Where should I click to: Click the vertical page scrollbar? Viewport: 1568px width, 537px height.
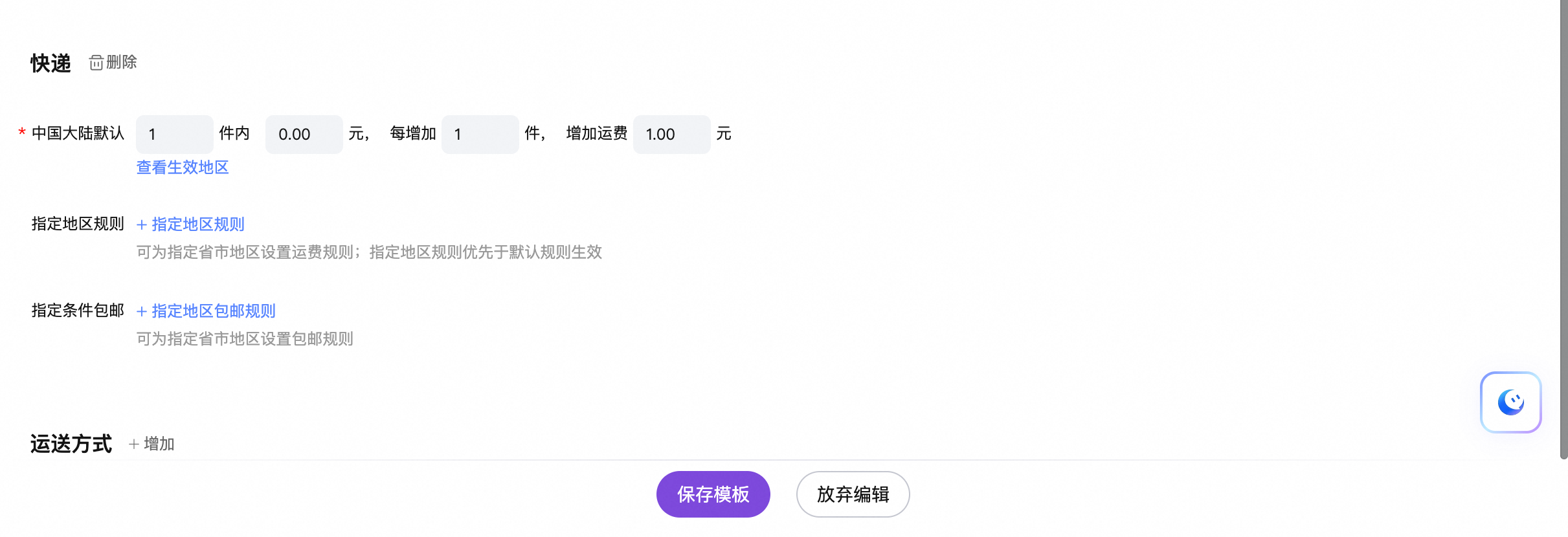pyautogui.click(x=1563, y=226)
